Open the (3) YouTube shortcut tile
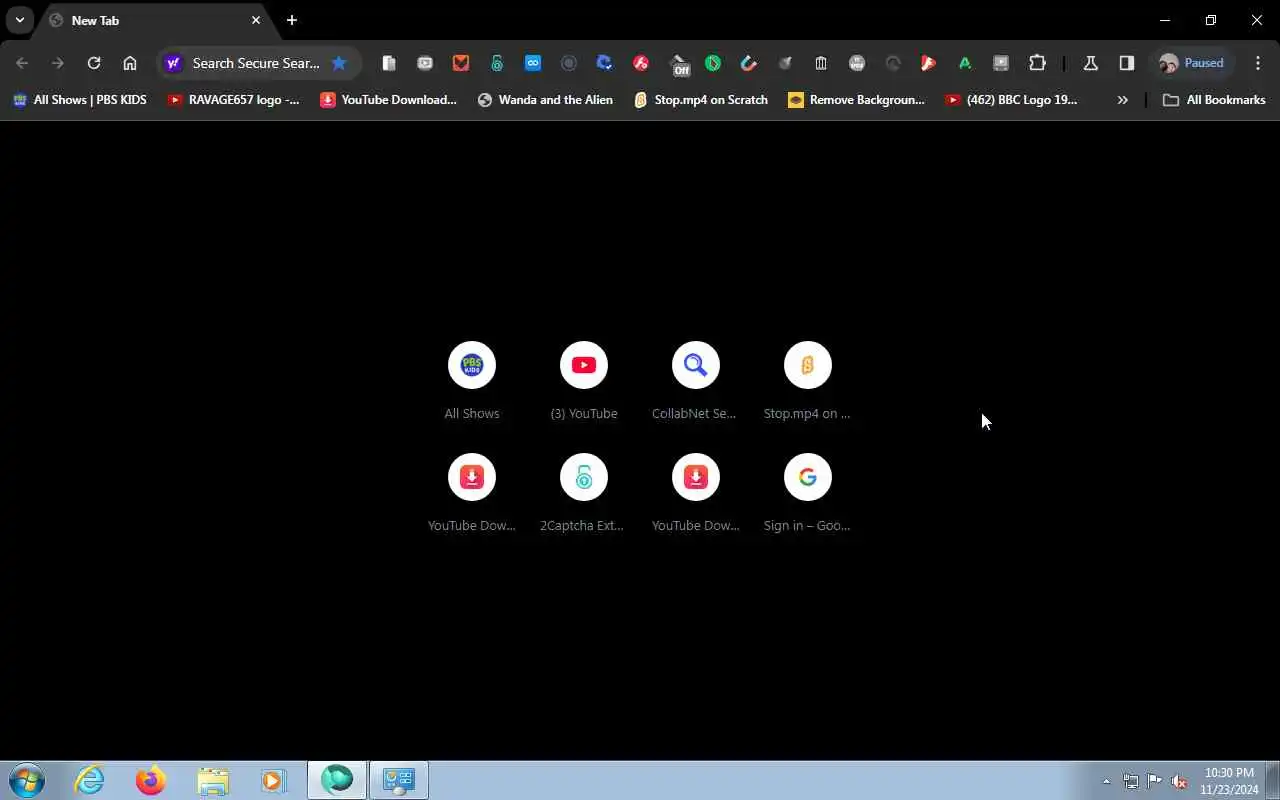 pyautogui.click(x=584, y=382)
